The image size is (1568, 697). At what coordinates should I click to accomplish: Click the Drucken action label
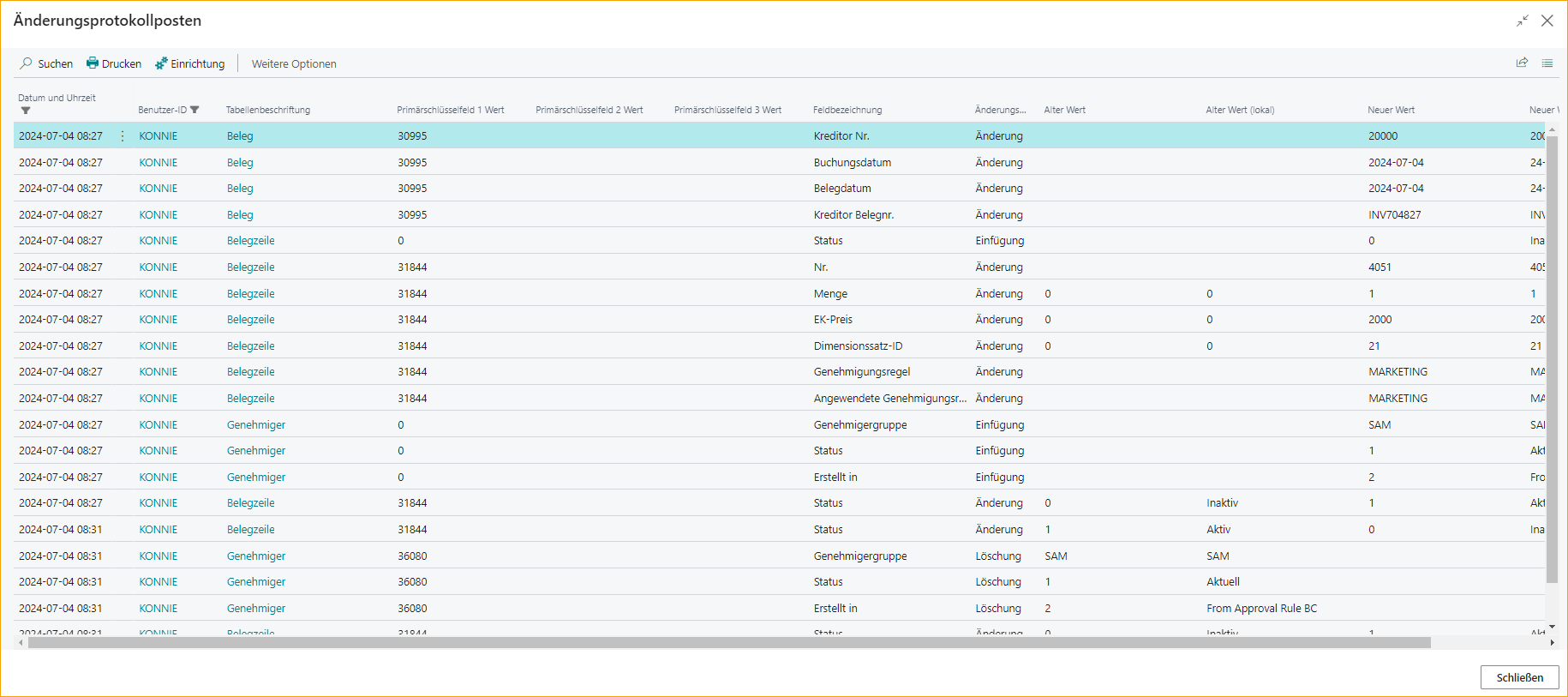point(122,64)
